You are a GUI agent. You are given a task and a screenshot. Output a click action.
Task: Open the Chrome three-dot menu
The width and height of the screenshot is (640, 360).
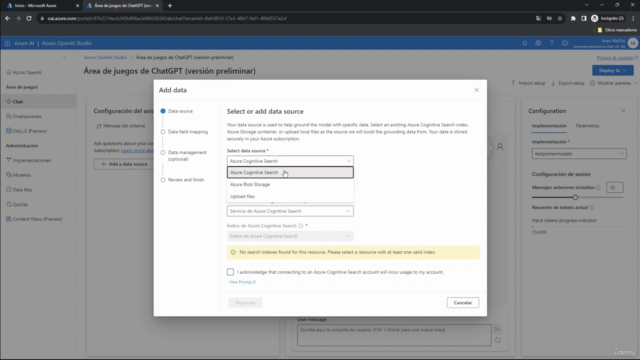[633, 18]
